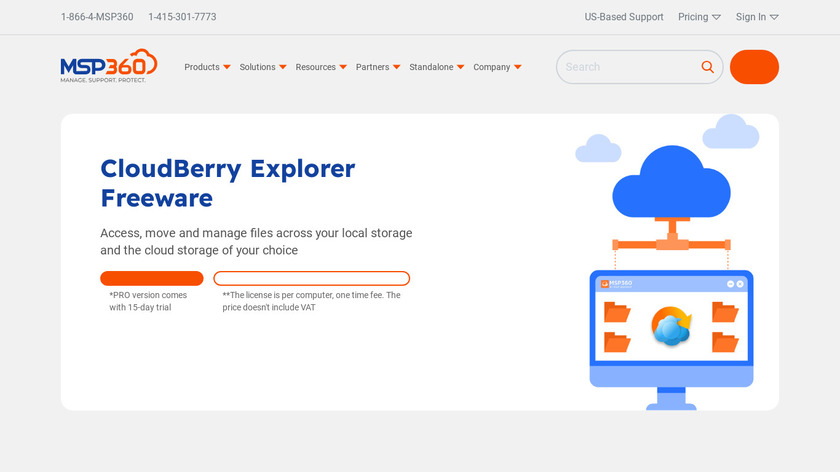
Task: Click the monitor illustration with folders
Action: point(671,340)
